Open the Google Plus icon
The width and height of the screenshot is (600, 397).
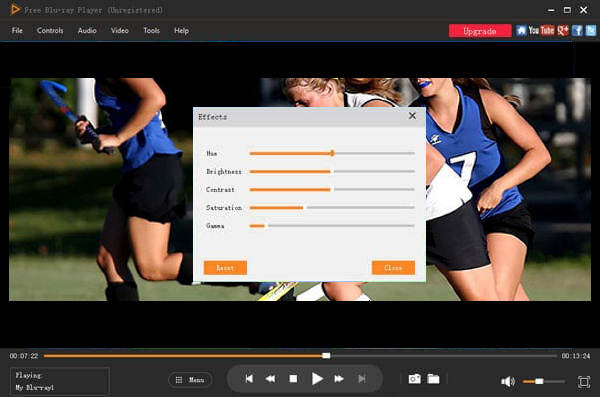563,31
